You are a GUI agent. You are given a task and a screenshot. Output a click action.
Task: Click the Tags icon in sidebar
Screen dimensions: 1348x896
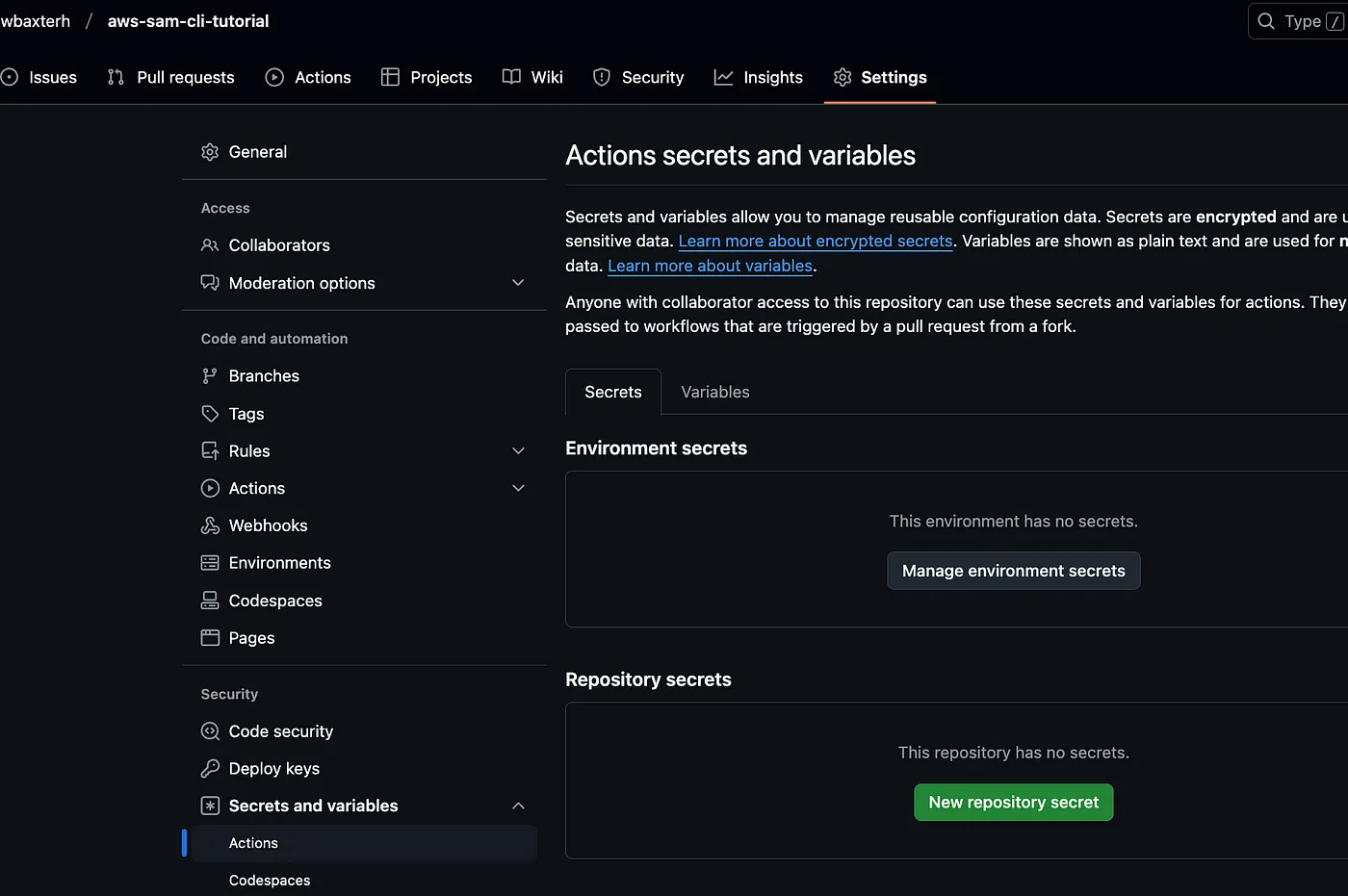210,414
